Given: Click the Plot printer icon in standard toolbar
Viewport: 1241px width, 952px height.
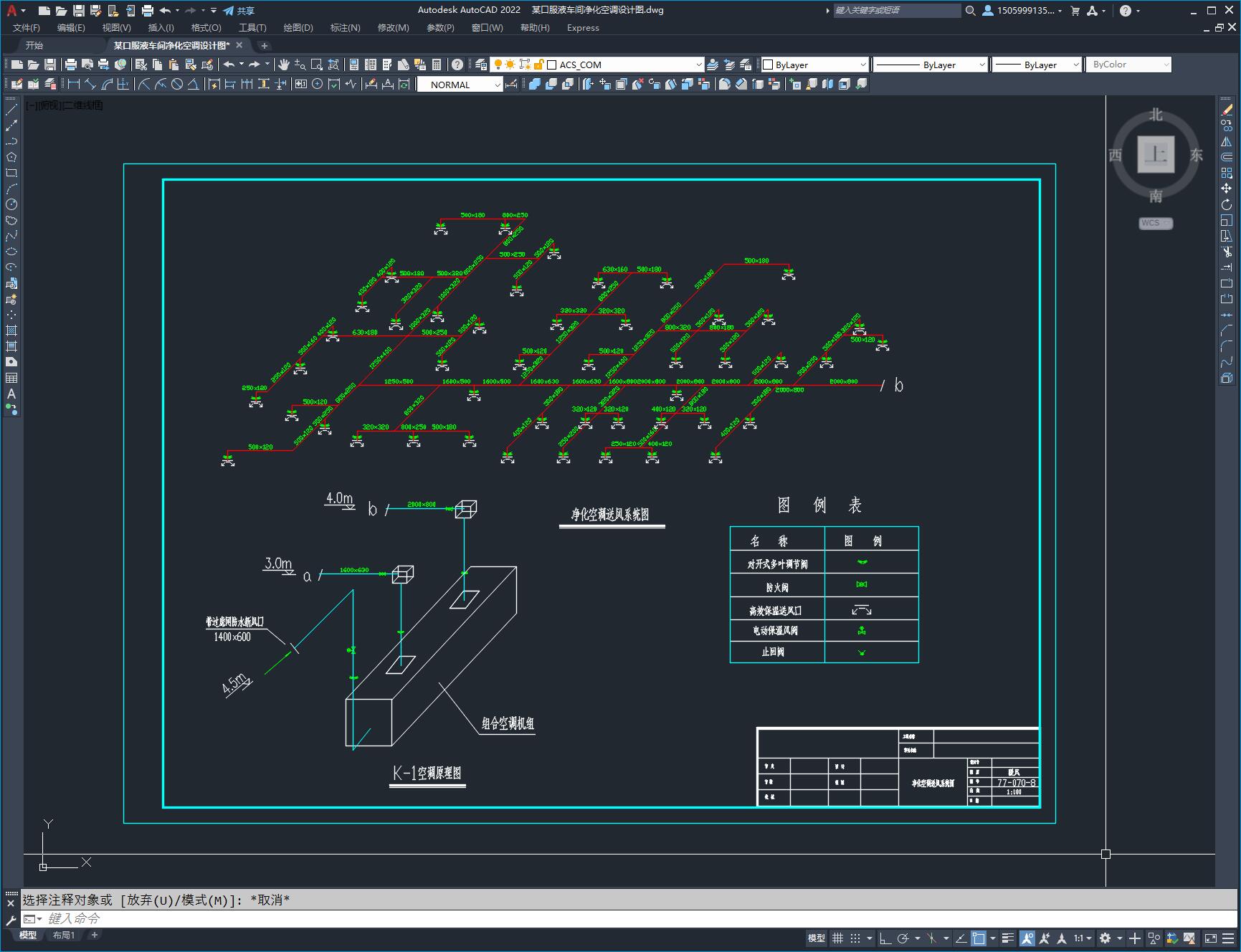Looking at the screenshot, I should point(70,65).
